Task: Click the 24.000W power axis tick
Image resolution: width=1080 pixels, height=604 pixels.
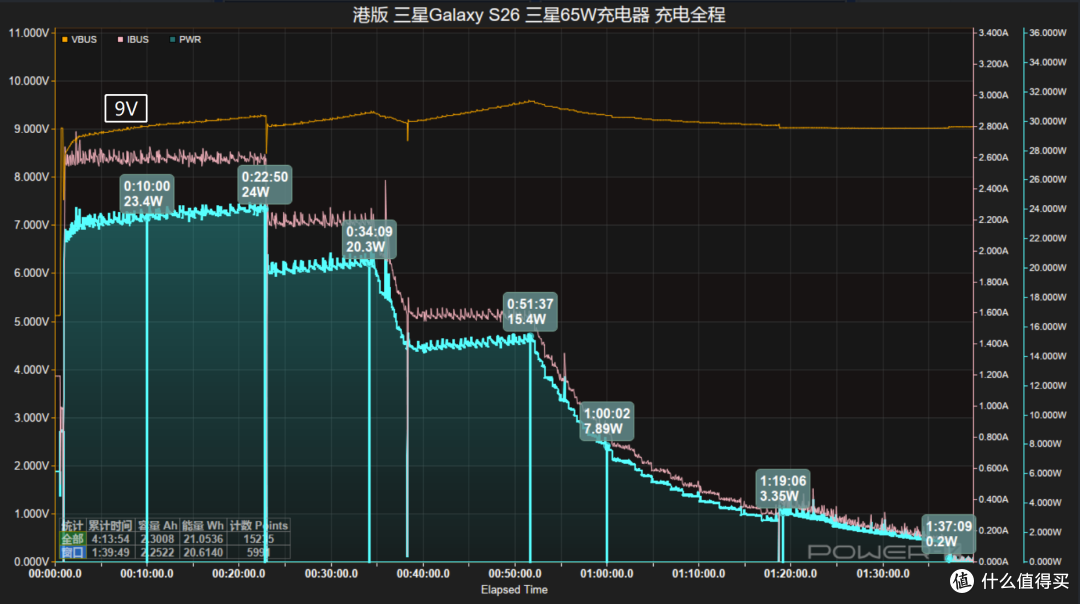Action: (1048, 209)
